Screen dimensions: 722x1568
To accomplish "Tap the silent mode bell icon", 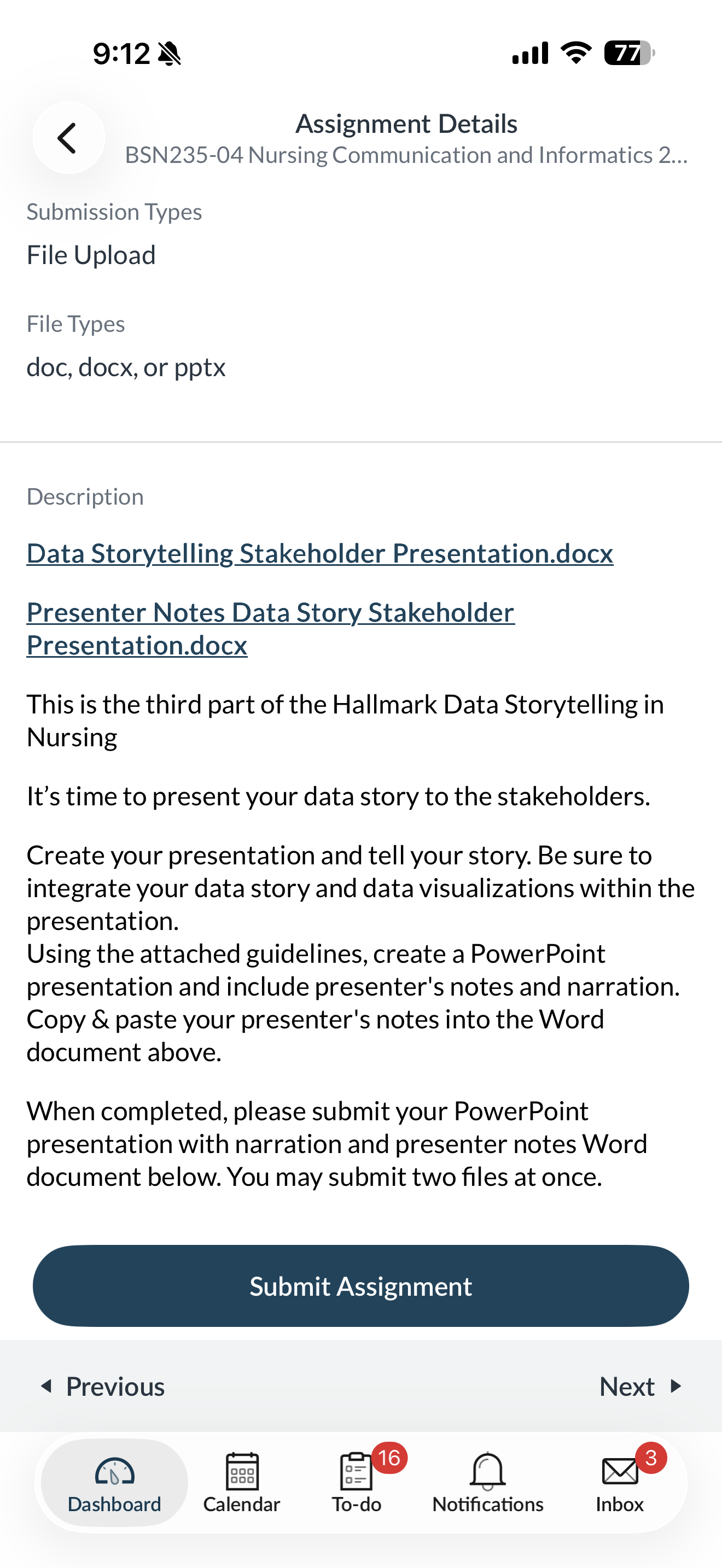I will (169, 54).
